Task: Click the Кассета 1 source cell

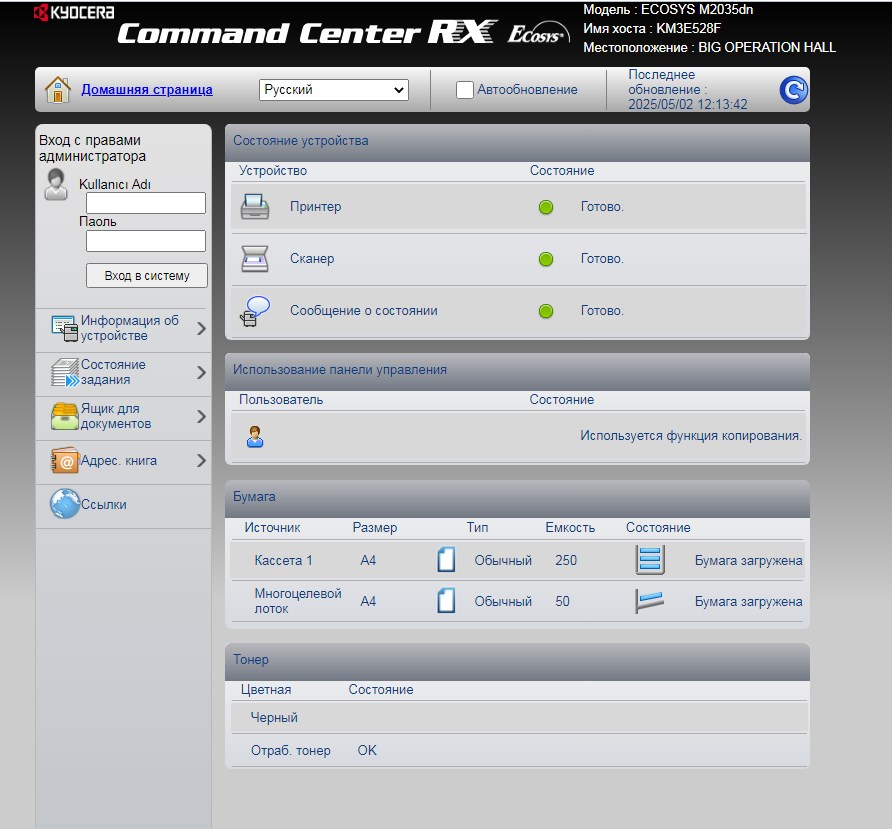Action: 283,560
